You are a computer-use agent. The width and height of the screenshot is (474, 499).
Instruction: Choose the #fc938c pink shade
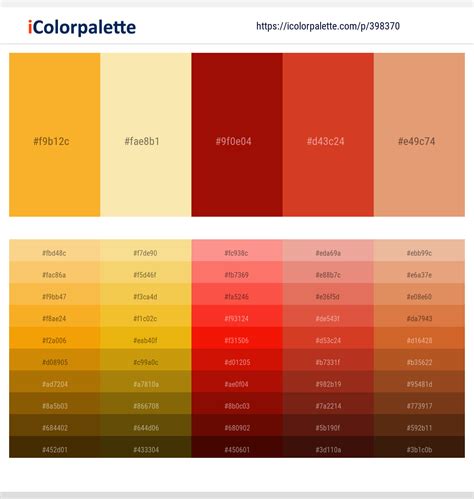click(x=237, y=251)
